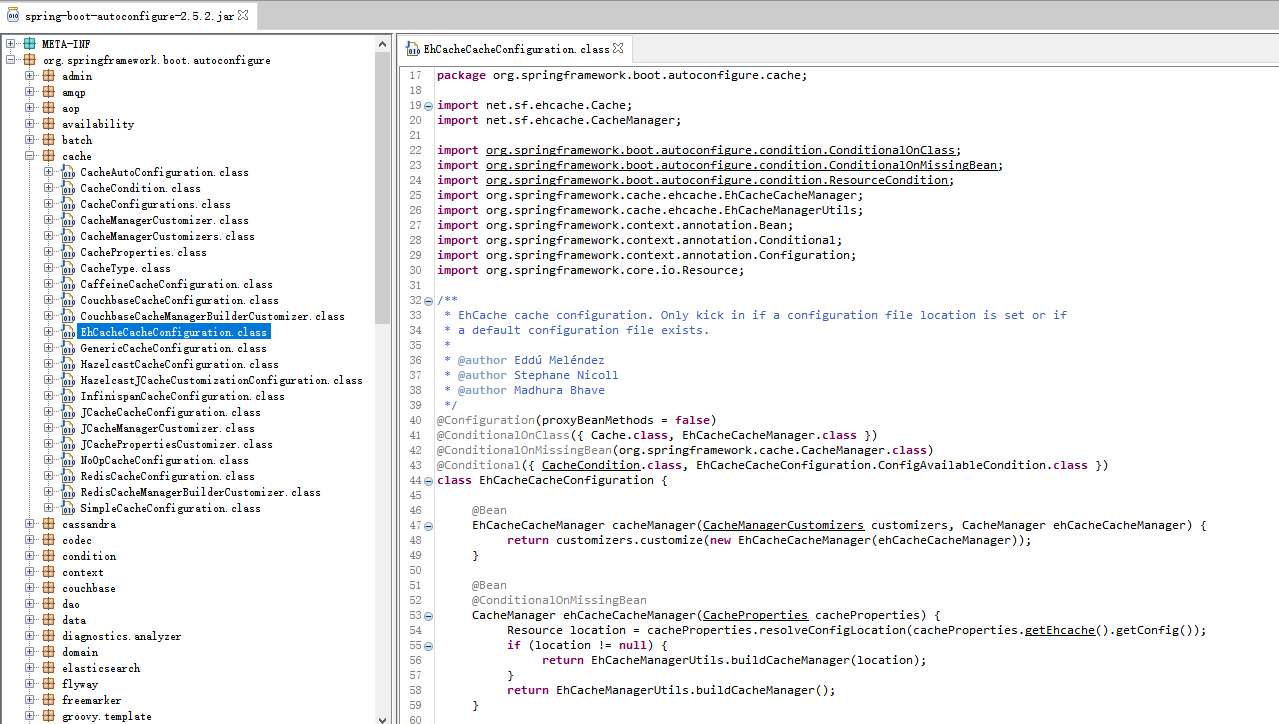The image size is (1279, 724).
Task: Click the package icon next to condition
Action: (x=47, y=556)
